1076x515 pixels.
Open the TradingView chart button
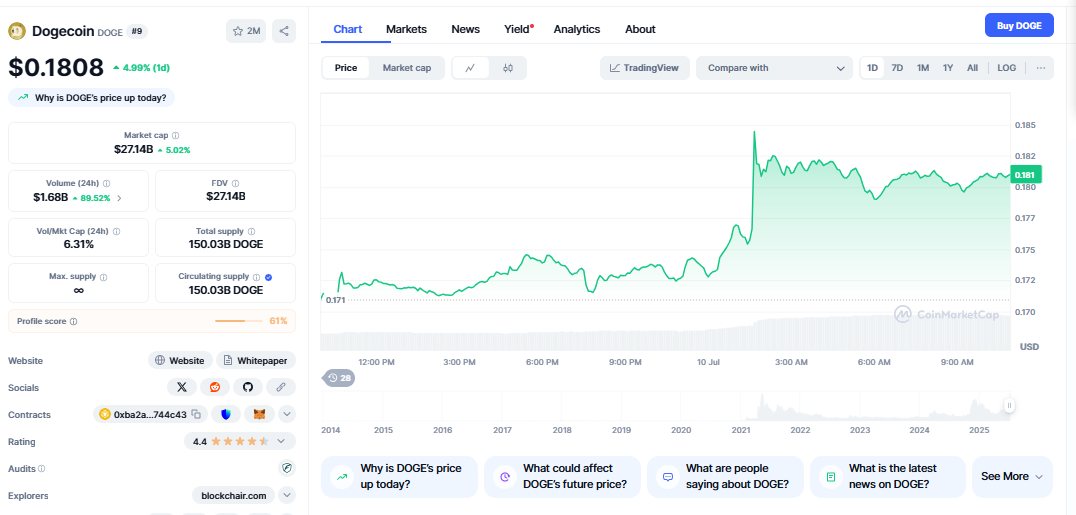click(x=644, y=68)
